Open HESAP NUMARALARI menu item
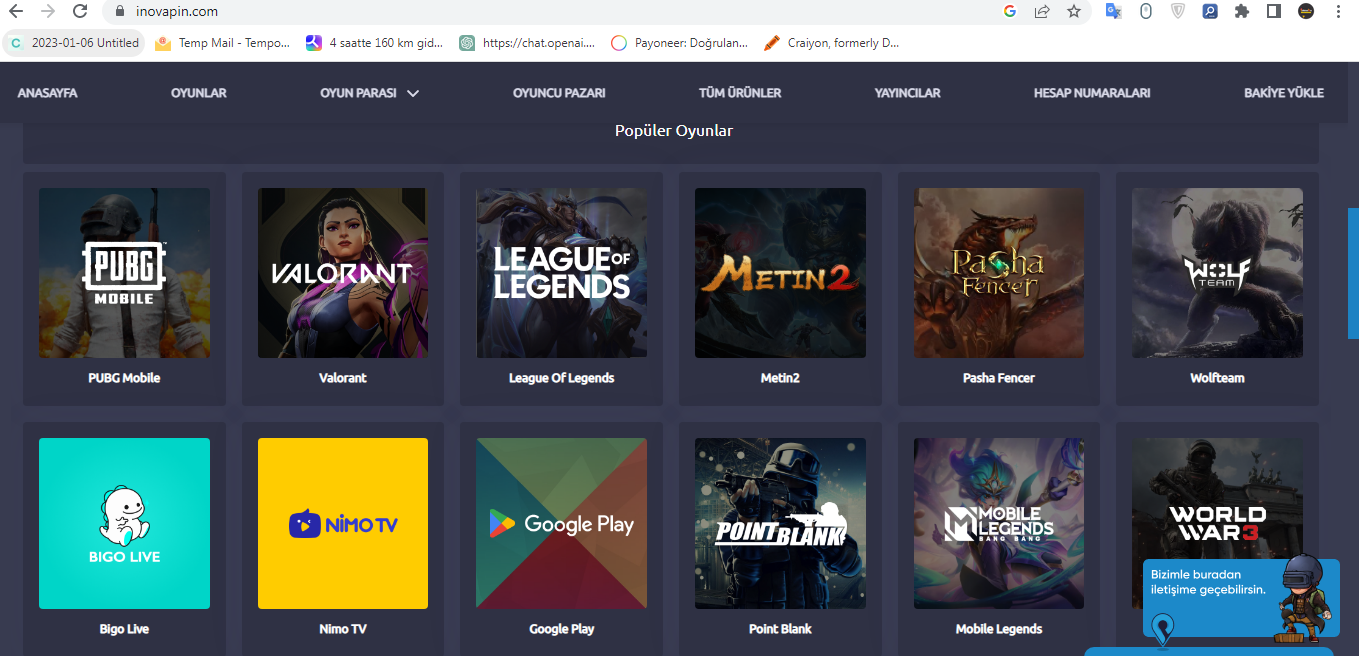This screenshot has height=656, width=1359. [x=1092, y=93]
